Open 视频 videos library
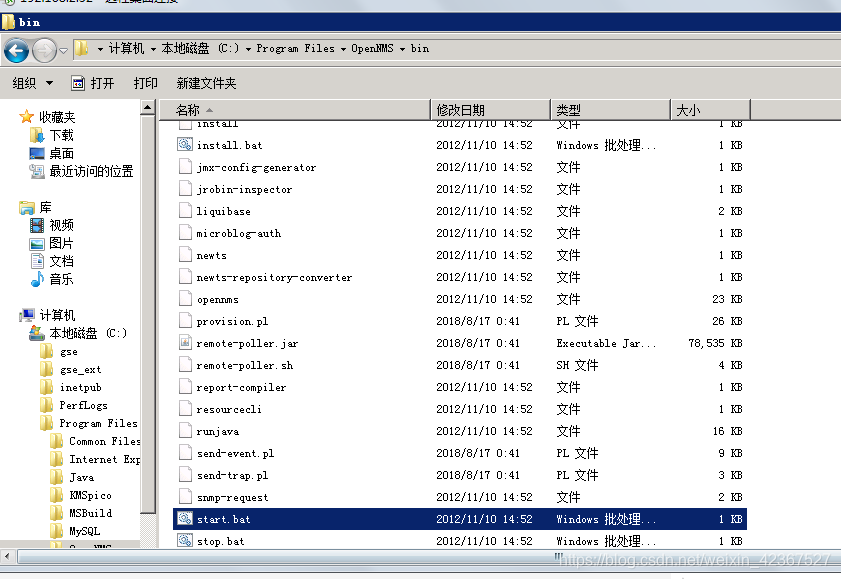This screenshot has height=579, width=841. [52, 225]
